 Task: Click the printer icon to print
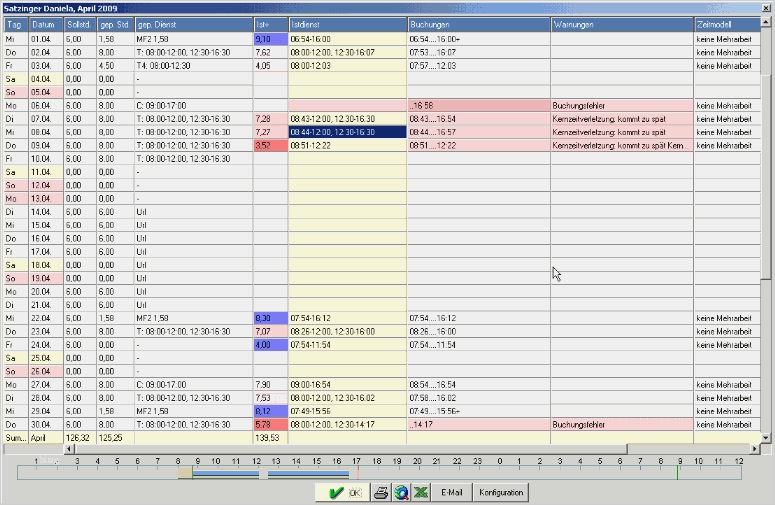point(381,492)
